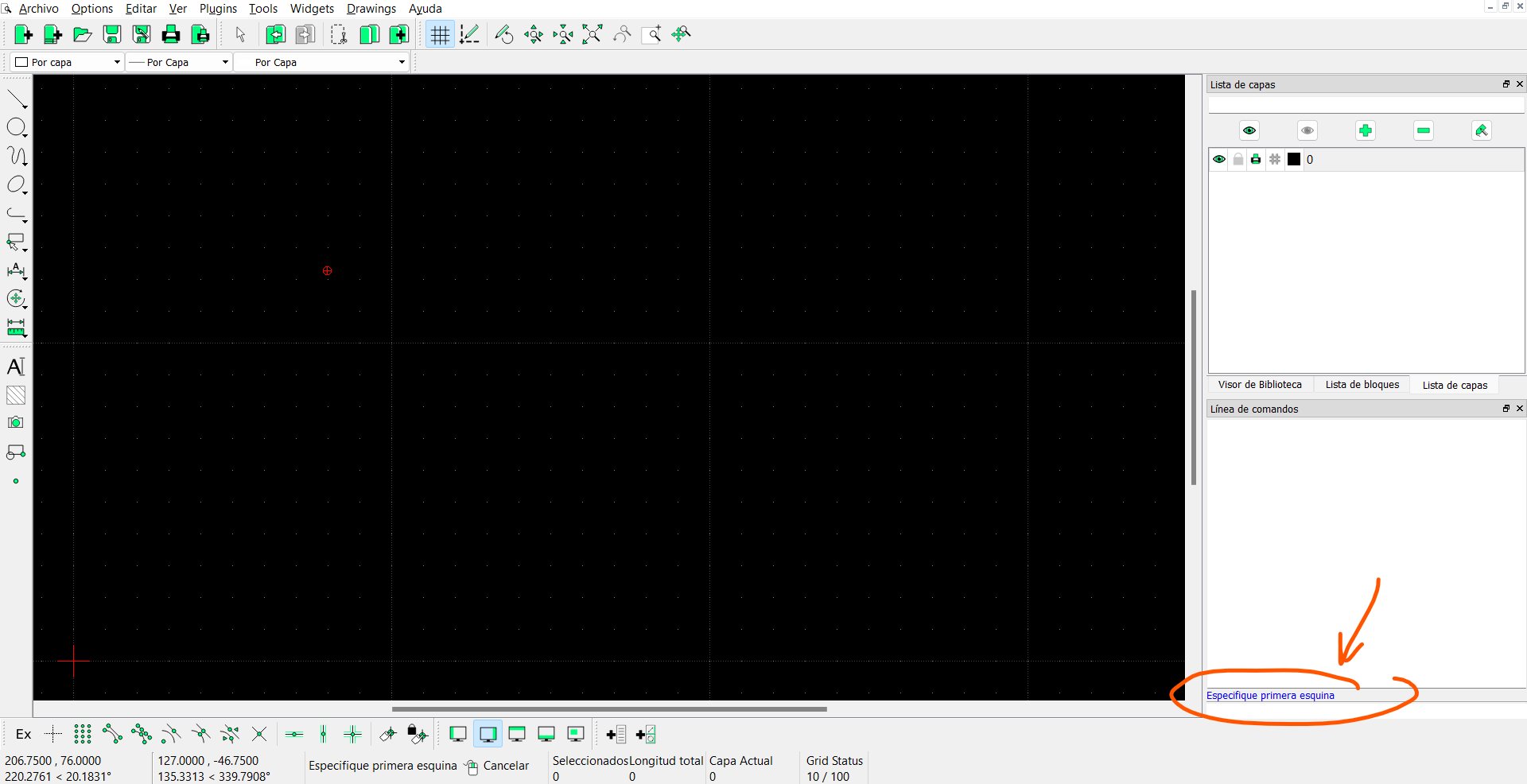Add a new layer with green plus
Image resolution: width=1527 pixels, height=784 pixels.
pyautogui.click(x=1366, y=130)
